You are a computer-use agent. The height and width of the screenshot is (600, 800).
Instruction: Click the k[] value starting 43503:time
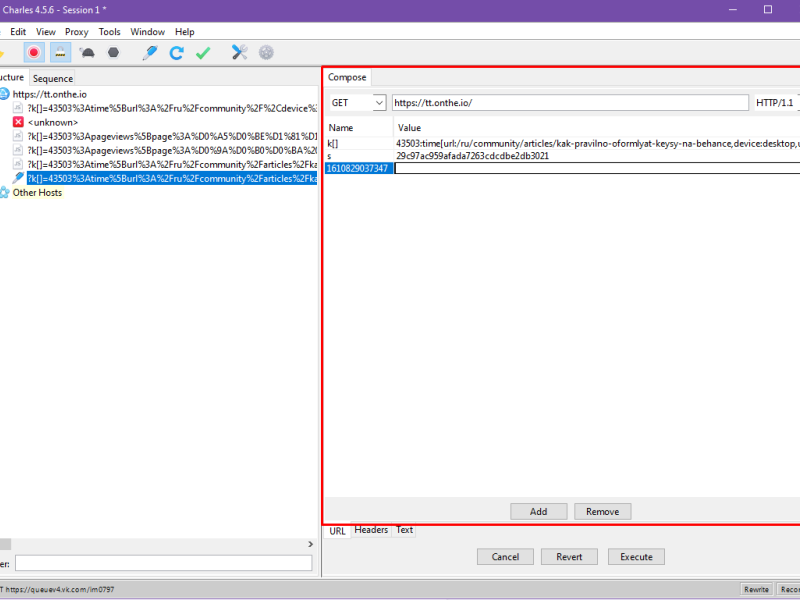coord(597,144)
